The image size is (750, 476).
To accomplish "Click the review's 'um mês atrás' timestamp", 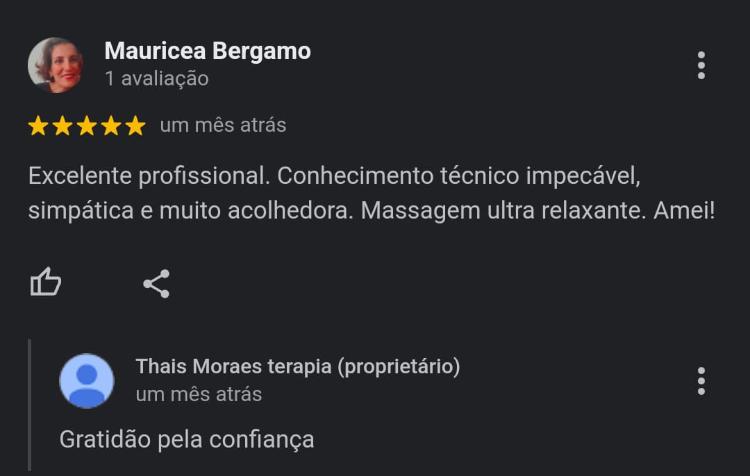I will (x=223, y=125).
